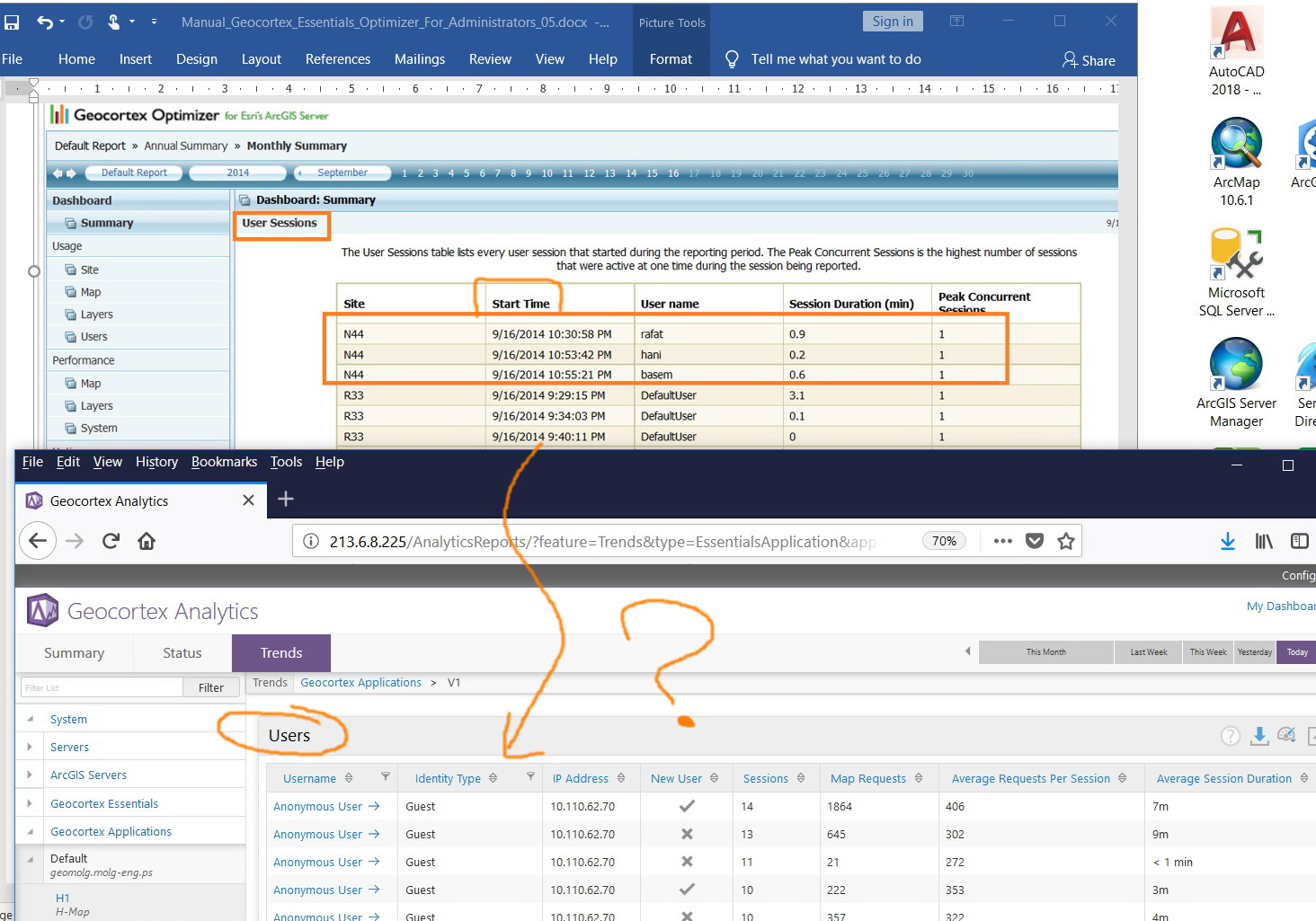
Task: Save the page to Pocket
Action: [x=1035, y=541]
